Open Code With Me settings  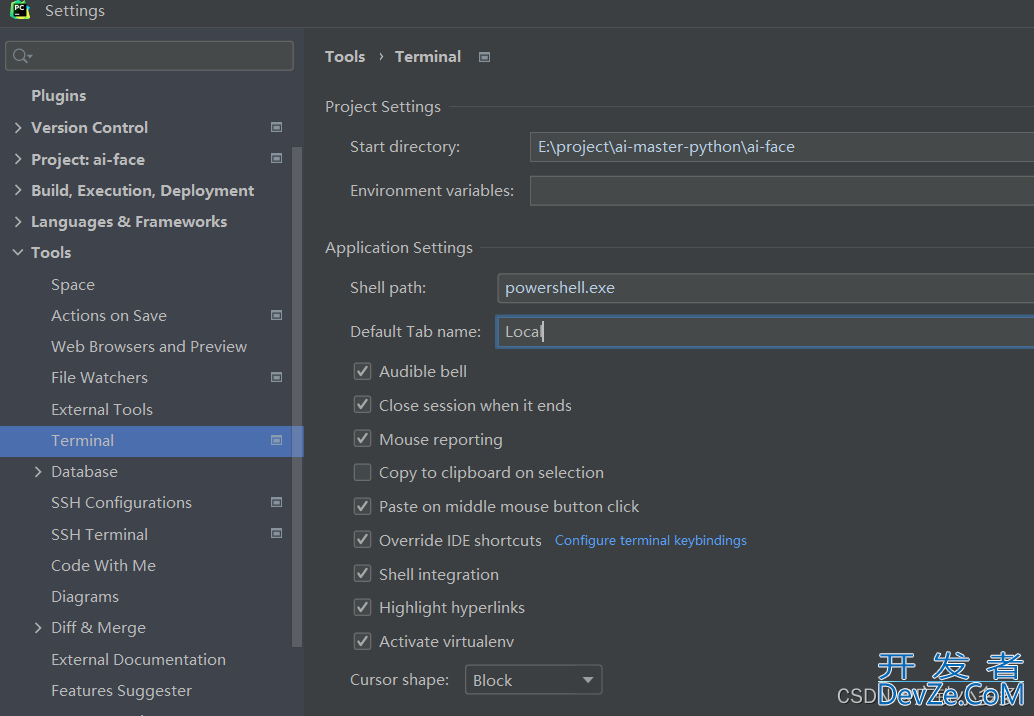(x=104, y=566)
